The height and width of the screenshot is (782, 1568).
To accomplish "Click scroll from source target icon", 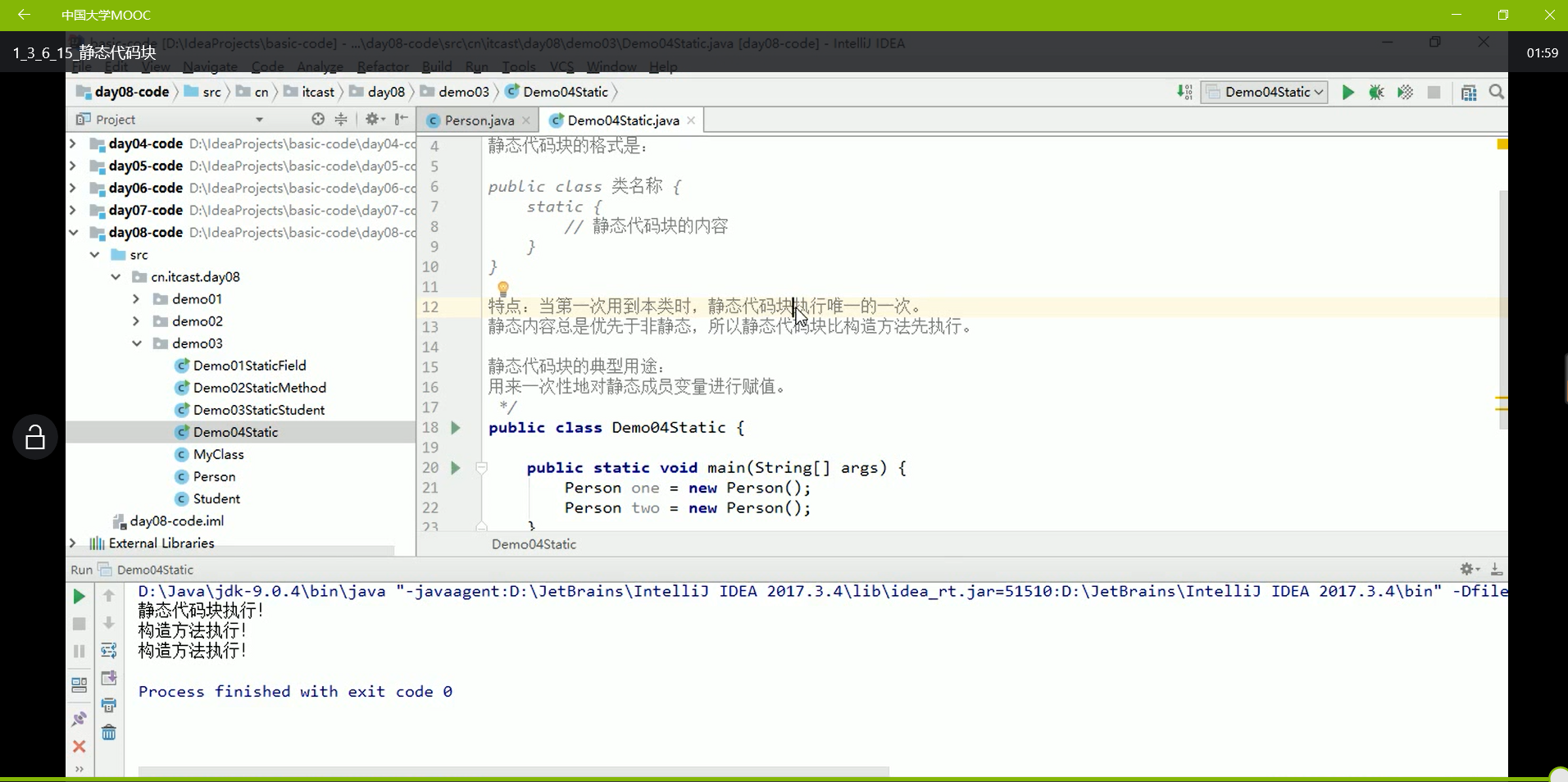I will 318,119.
